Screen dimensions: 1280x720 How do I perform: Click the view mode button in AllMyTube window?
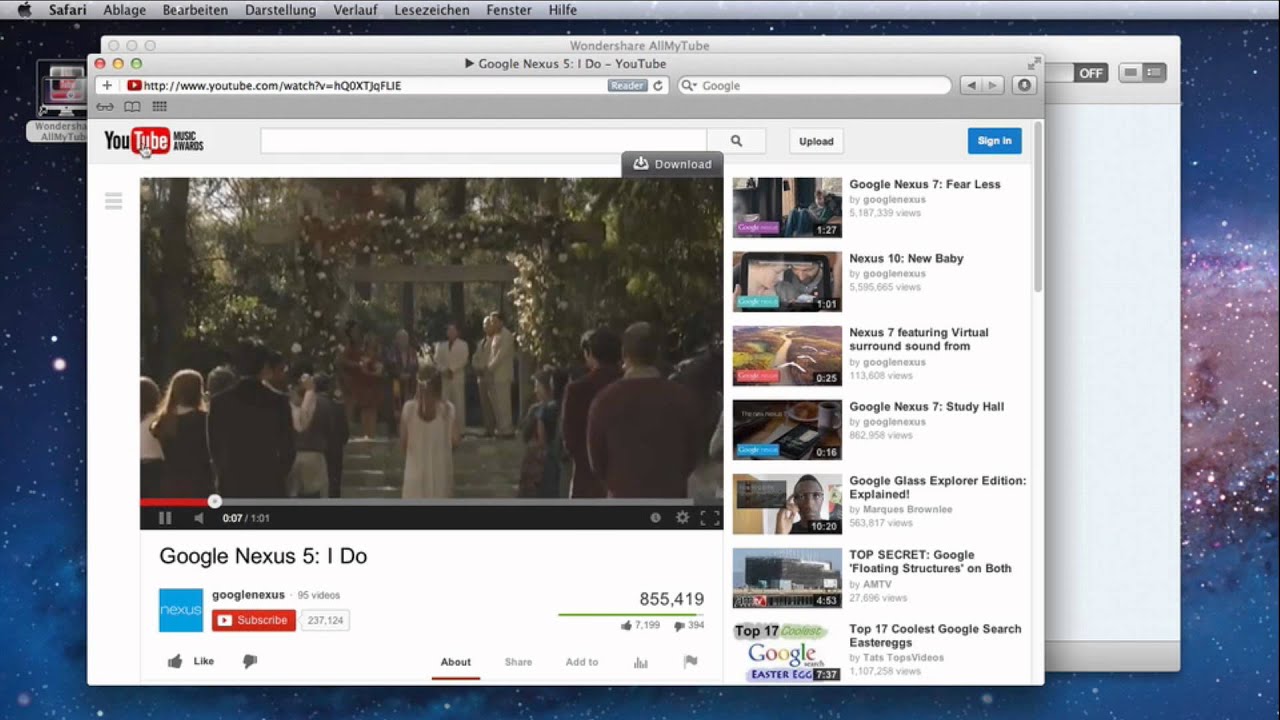pos(1142,73)
